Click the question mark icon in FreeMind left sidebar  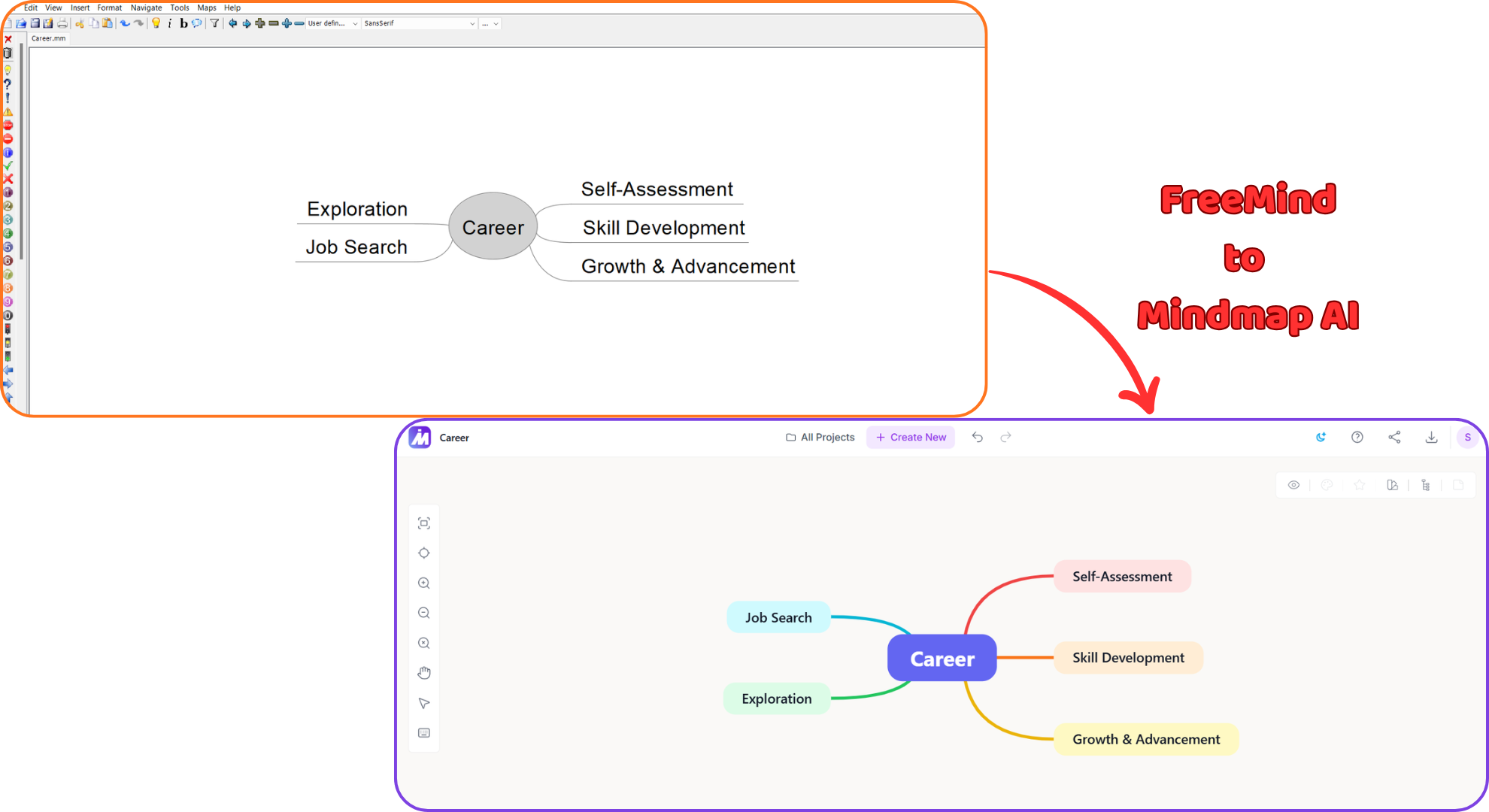8,84
